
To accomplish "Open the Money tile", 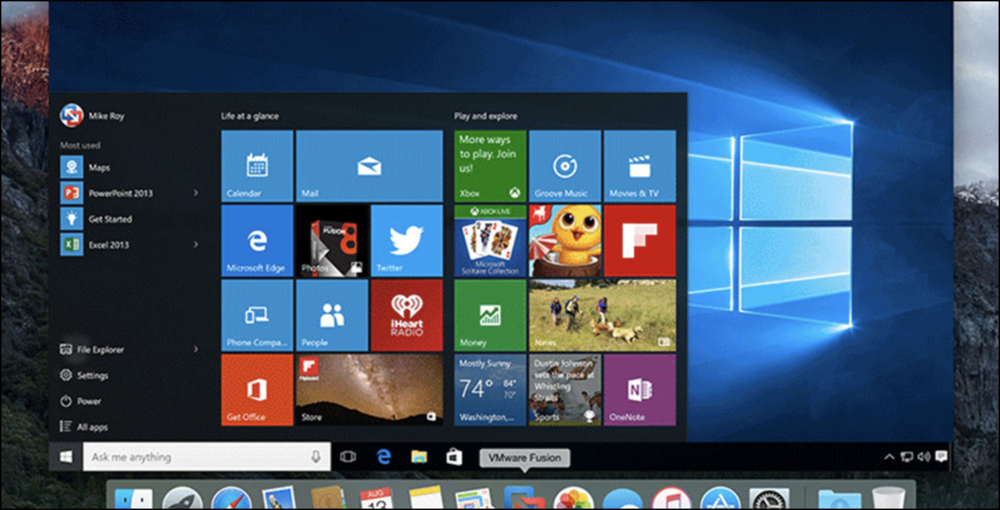I will point(490,315).
